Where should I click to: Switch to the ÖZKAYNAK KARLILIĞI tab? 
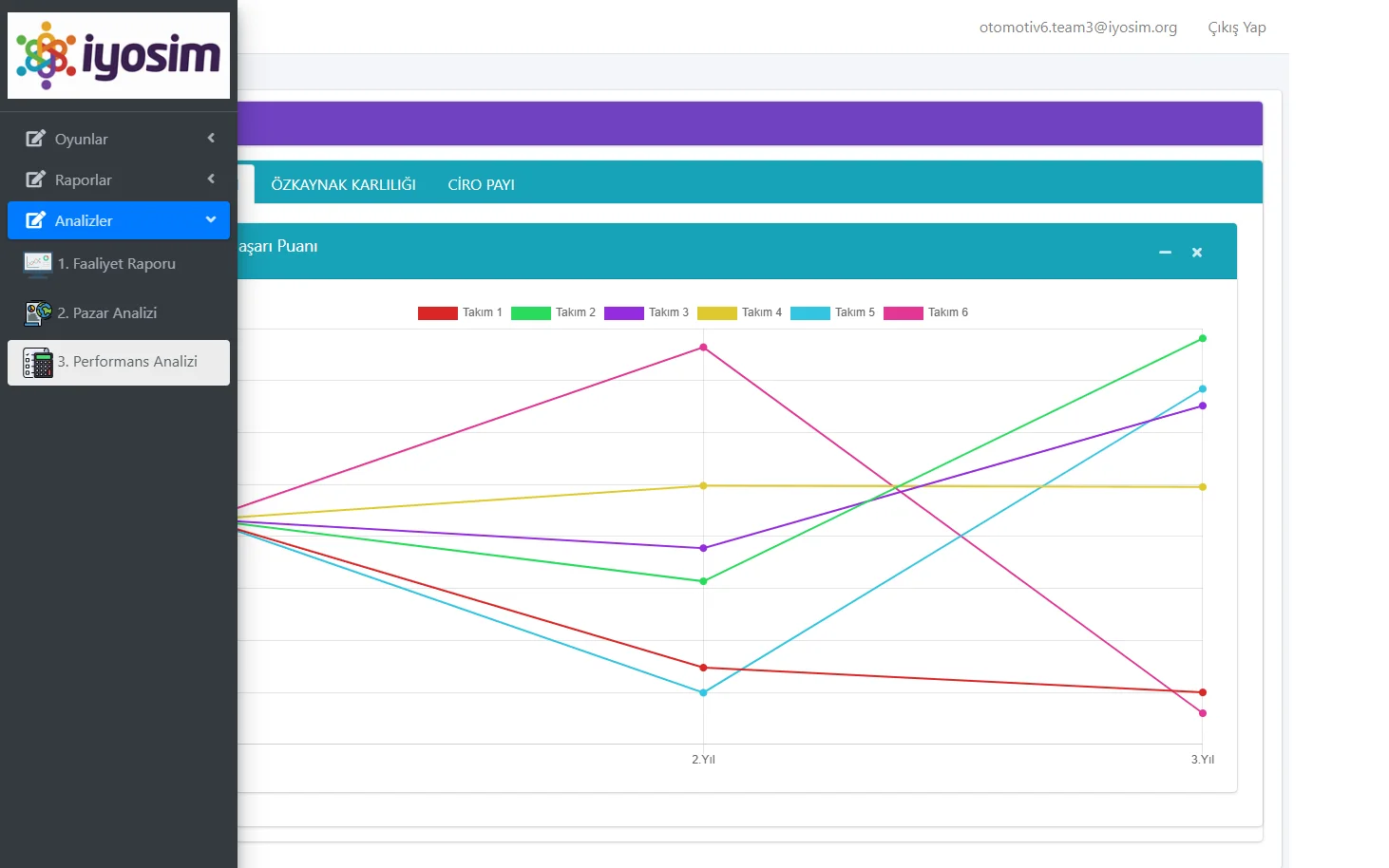click(343, 184)
